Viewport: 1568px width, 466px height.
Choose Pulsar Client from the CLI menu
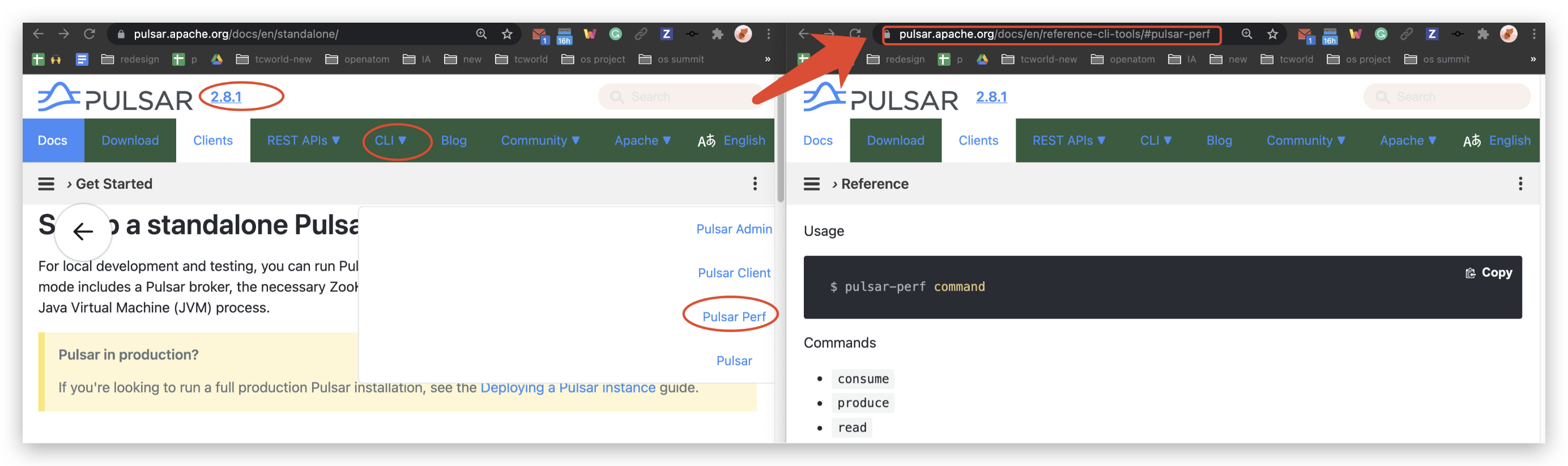tap(734, 273)
